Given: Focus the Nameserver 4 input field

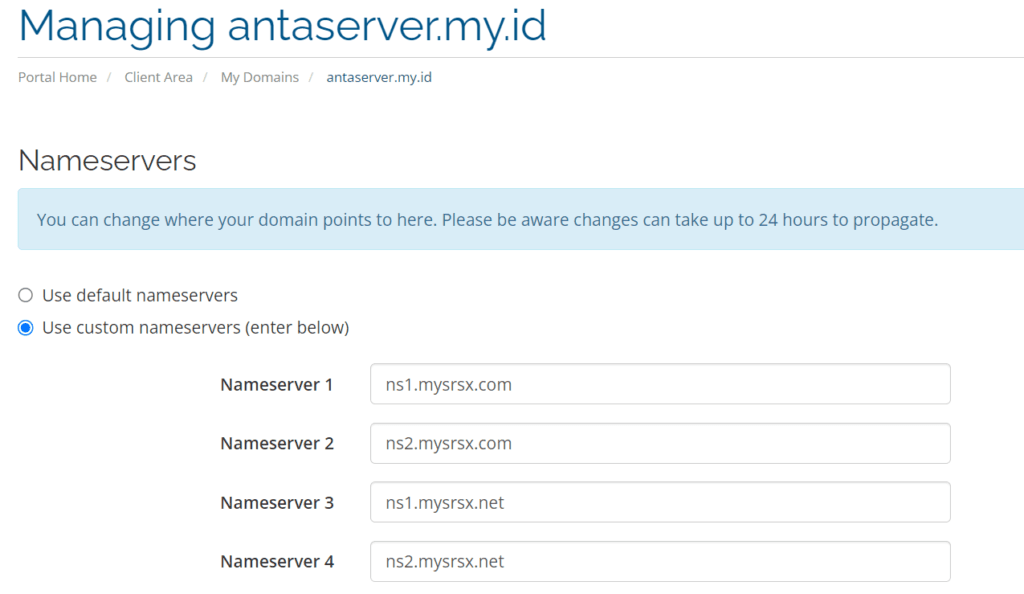Looking at the screenshot, I should point(660,561).
